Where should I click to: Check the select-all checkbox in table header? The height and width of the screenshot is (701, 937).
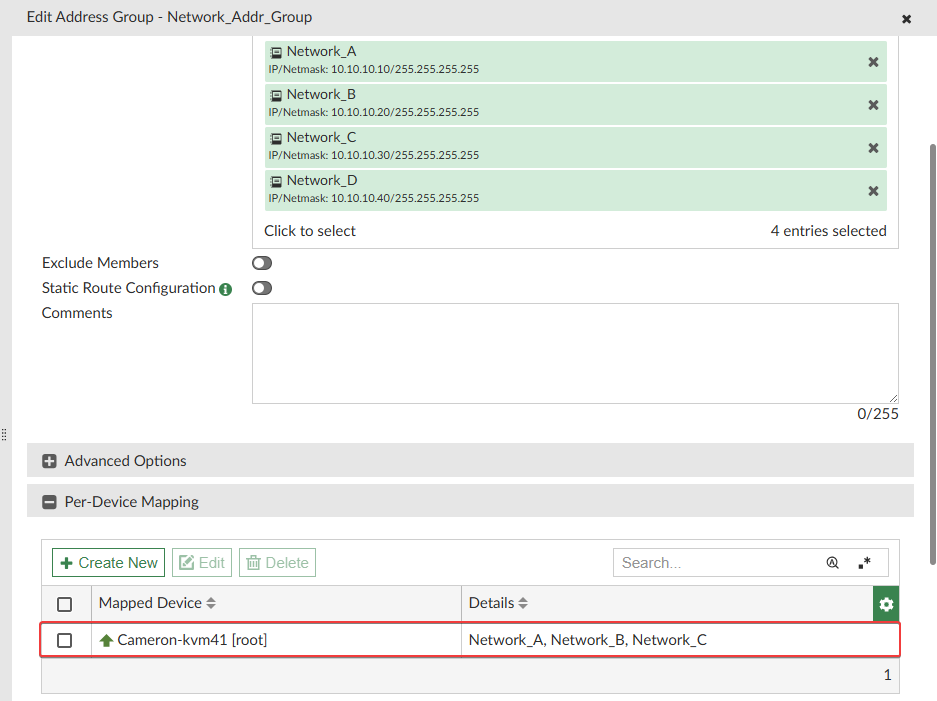(65, 604)
